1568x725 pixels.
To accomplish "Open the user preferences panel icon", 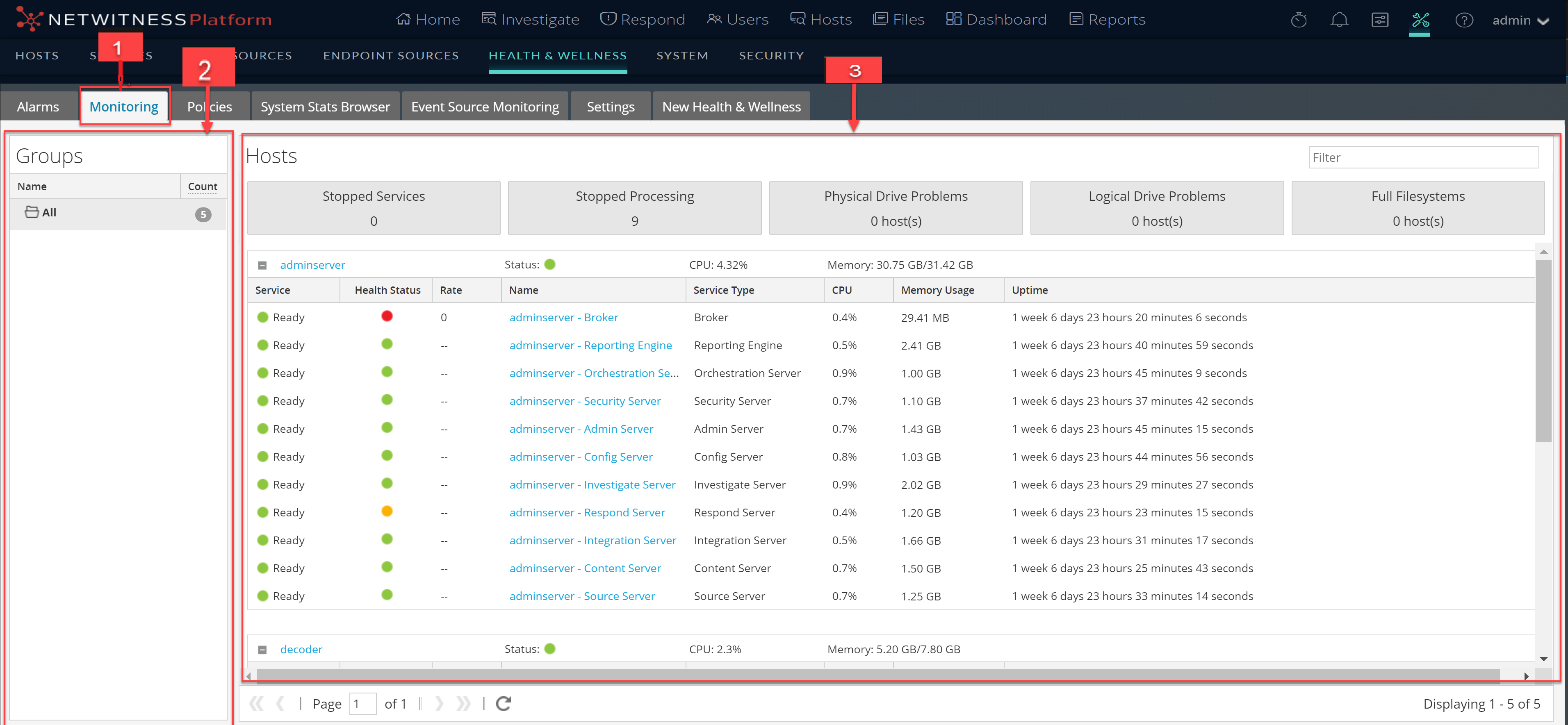I will [x=1380, y=20].
